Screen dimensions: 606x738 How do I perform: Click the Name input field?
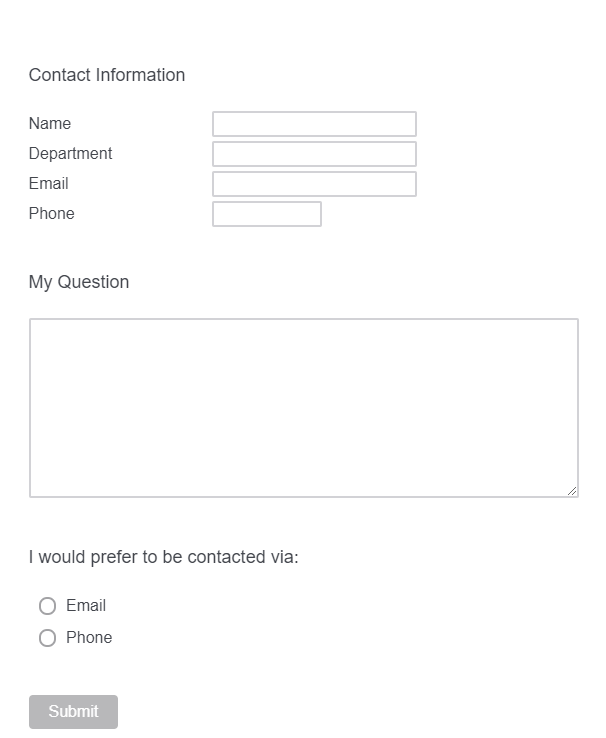click(x=314, y=124)
